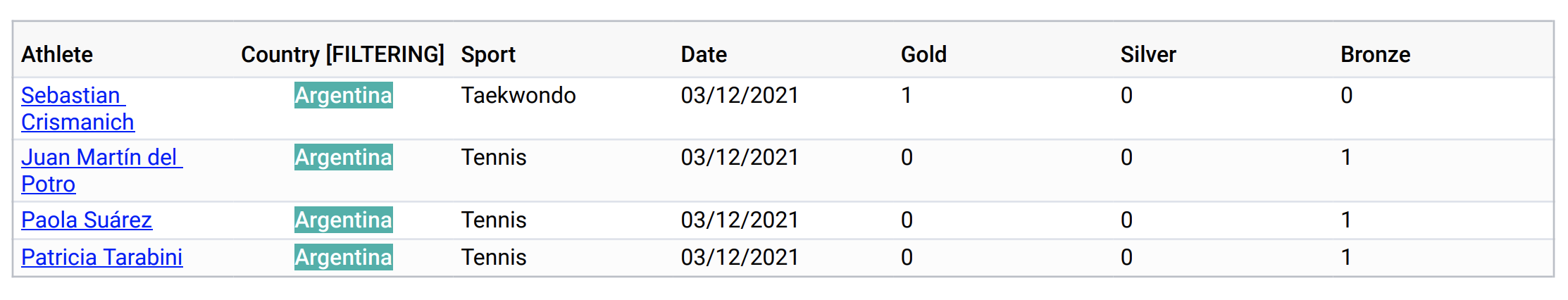This screenshot has width=1568, height=300.
Task: Sort by the Gold column header
Action: pos(923,54)
